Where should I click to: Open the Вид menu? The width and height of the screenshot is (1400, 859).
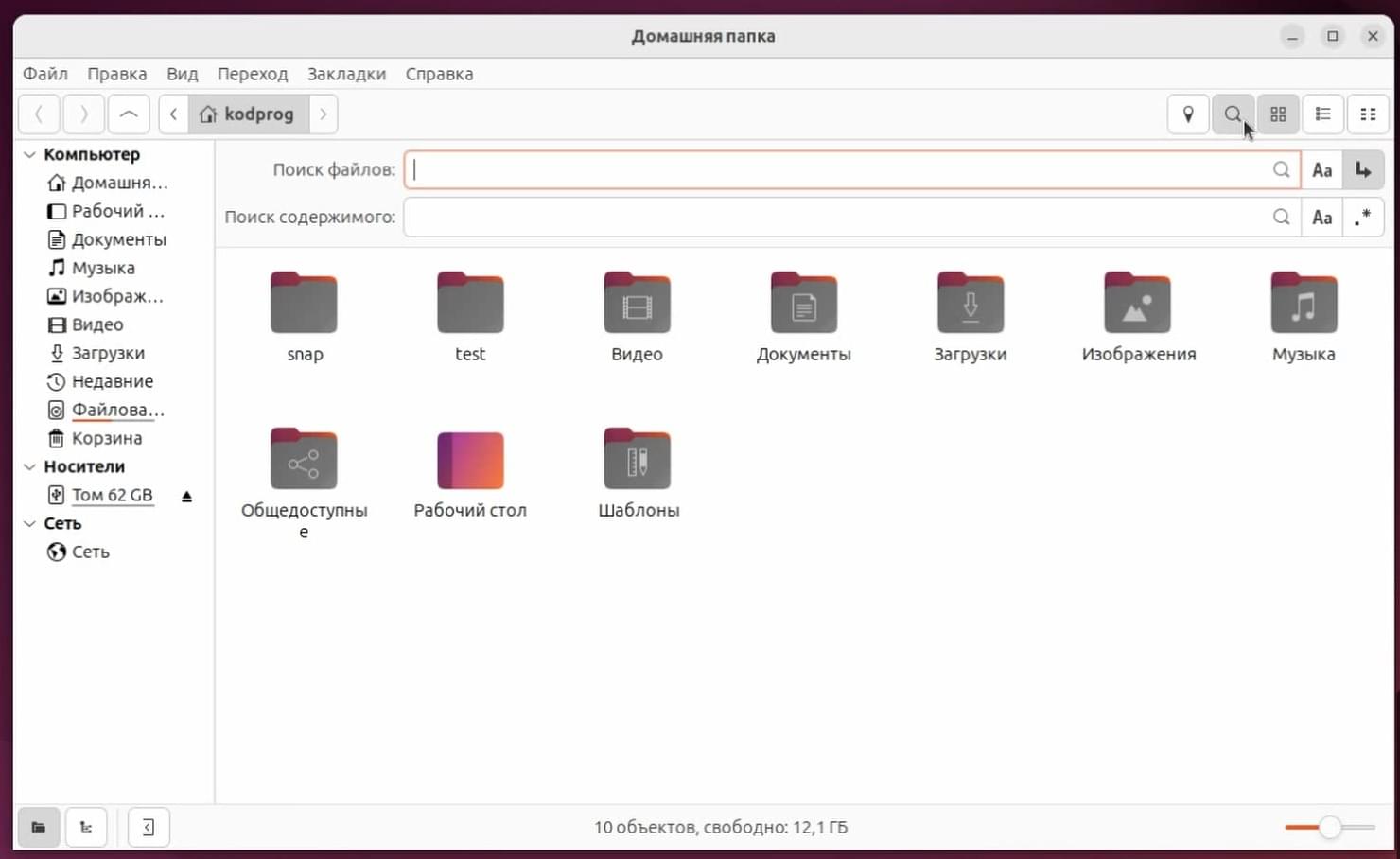pos(183,74)
